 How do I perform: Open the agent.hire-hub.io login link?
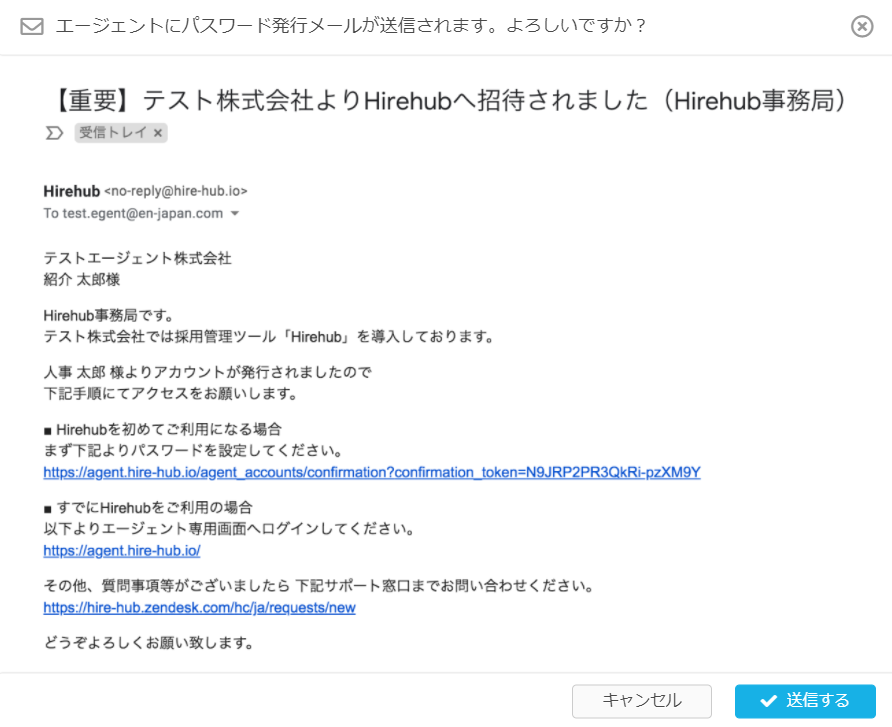pos(122,550)
